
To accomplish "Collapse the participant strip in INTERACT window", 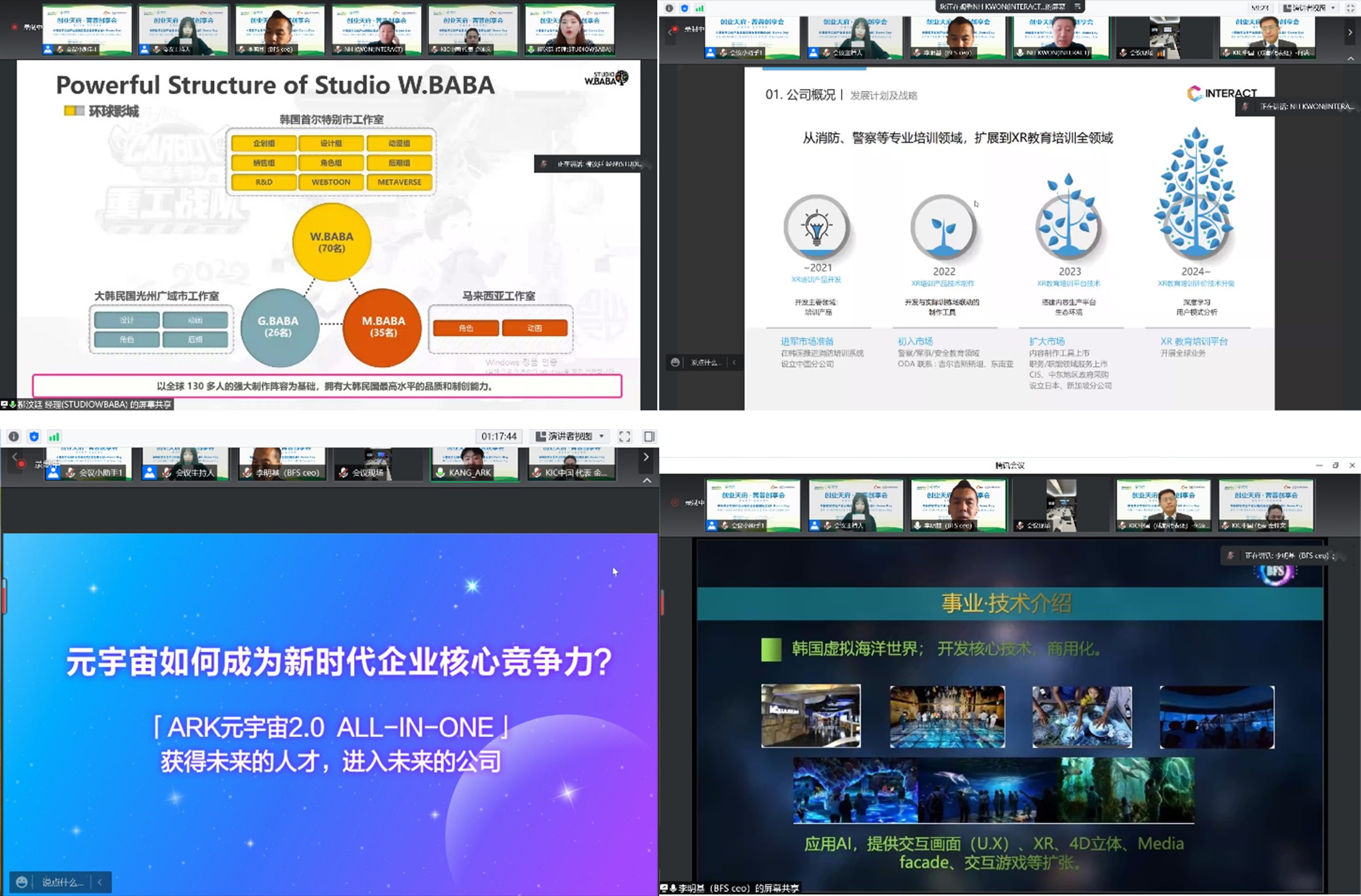I will tap(1350, 58).
